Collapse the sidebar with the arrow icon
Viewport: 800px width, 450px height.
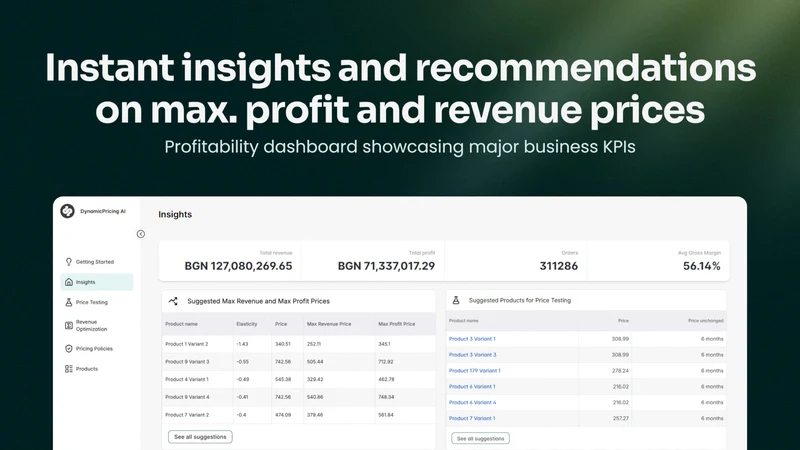point(141,234)
